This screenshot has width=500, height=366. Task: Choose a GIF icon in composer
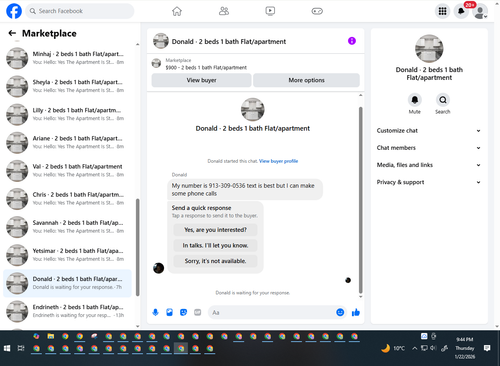[198, 312]
